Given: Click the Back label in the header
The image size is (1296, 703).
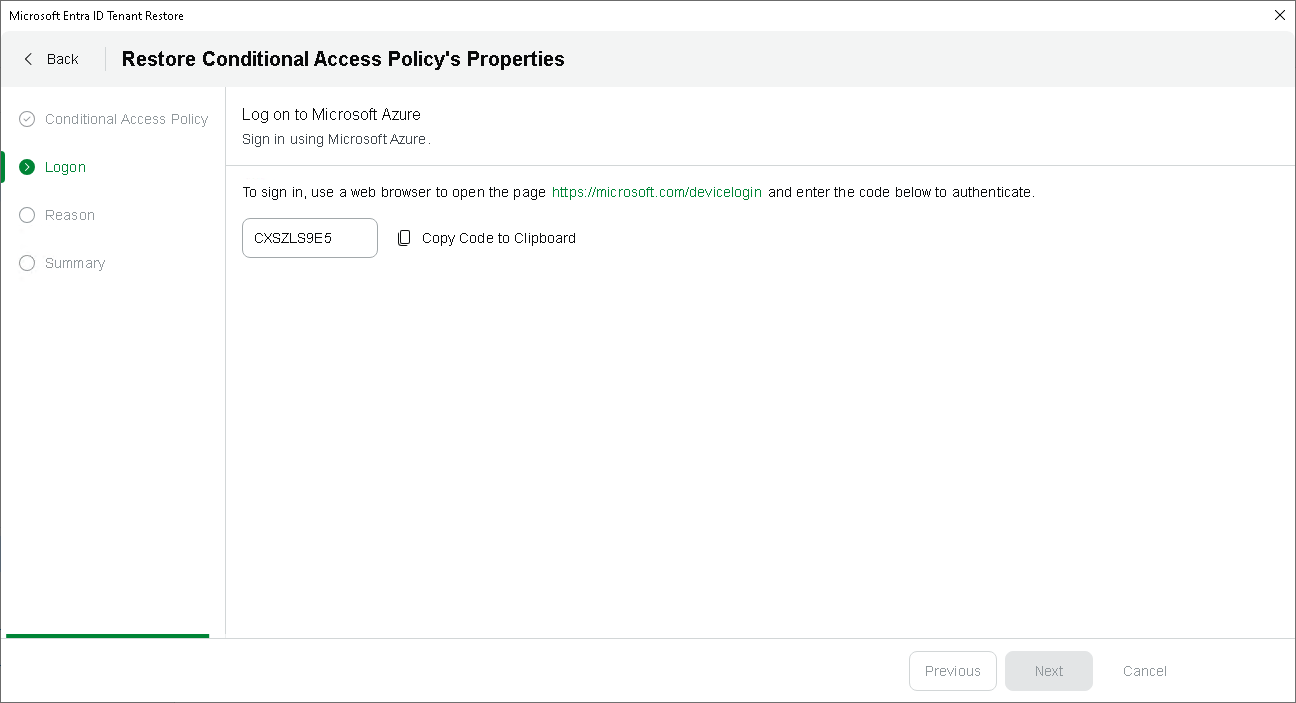Looking at the screenshot, I should pos(62,59).
